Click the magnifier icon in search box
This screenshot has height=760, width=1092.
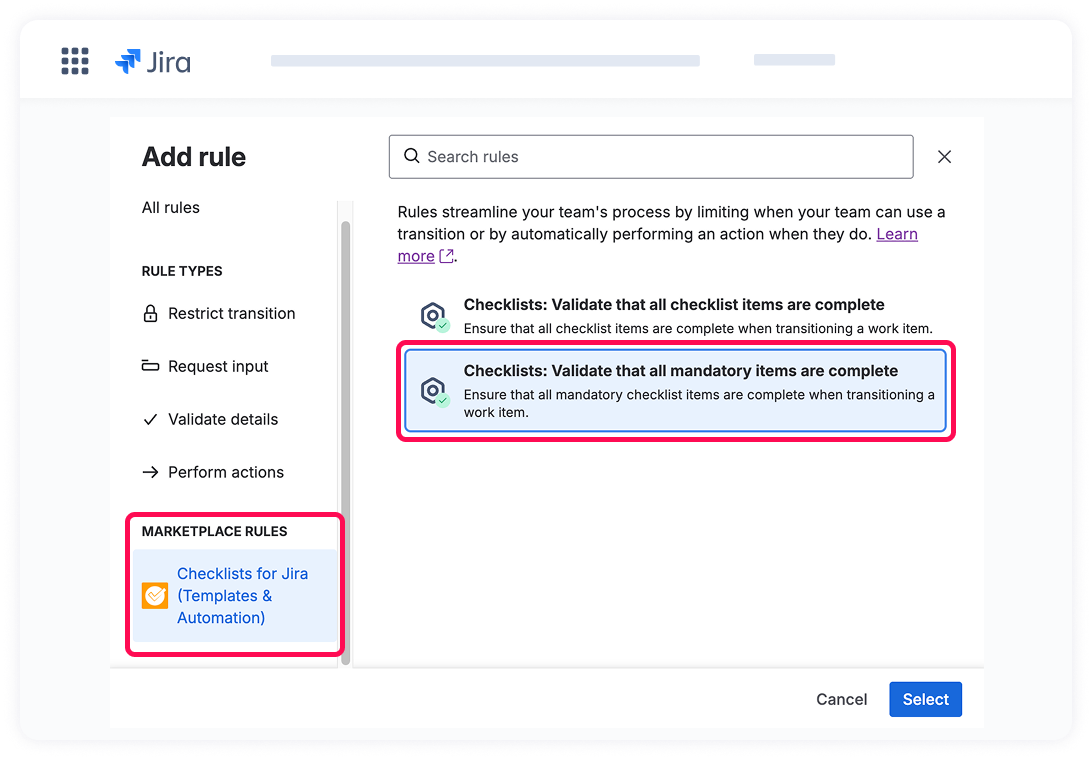(411, 157)
